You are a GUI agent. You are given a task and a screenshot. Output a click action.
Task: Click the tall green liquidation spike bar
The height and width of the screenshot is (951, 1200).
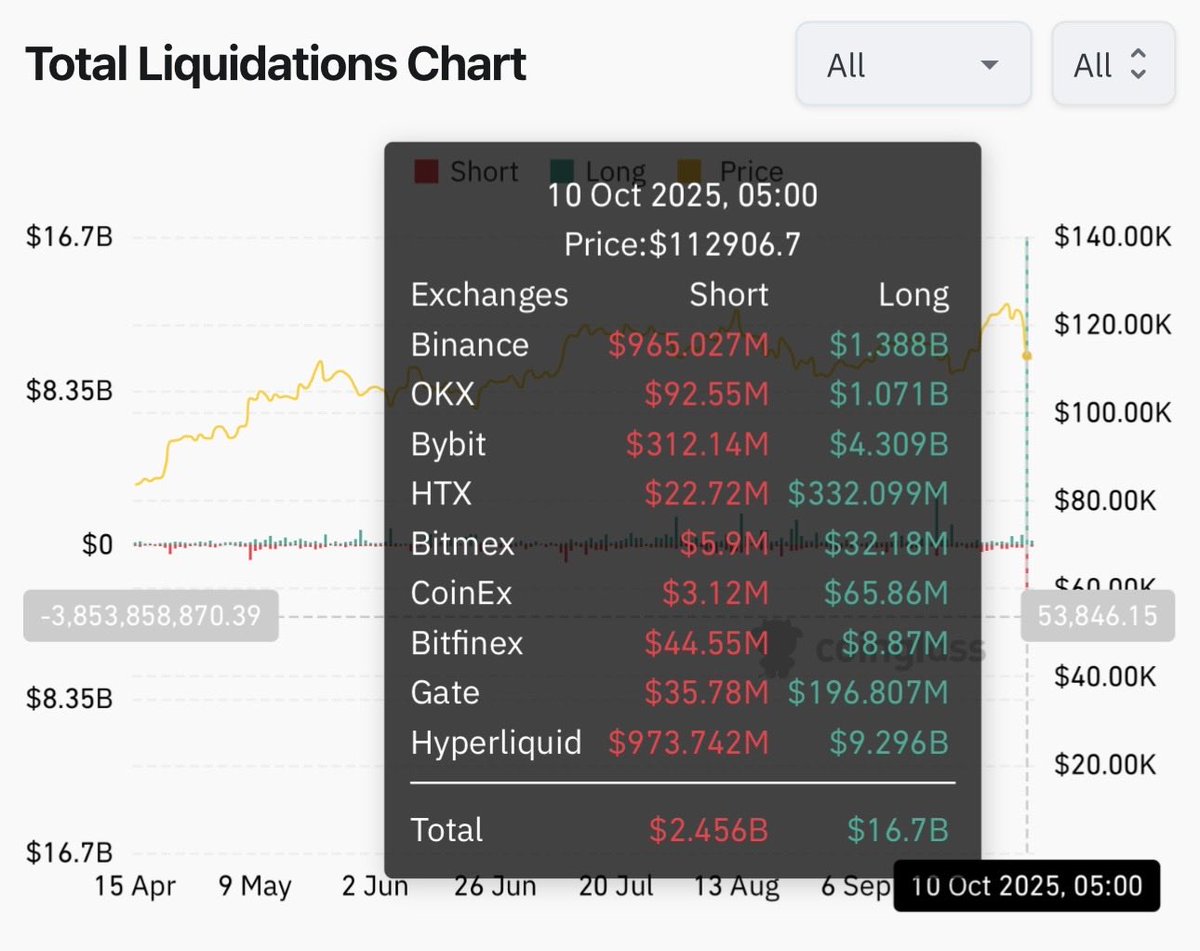pyautogui.click(x=1027, y=390)
